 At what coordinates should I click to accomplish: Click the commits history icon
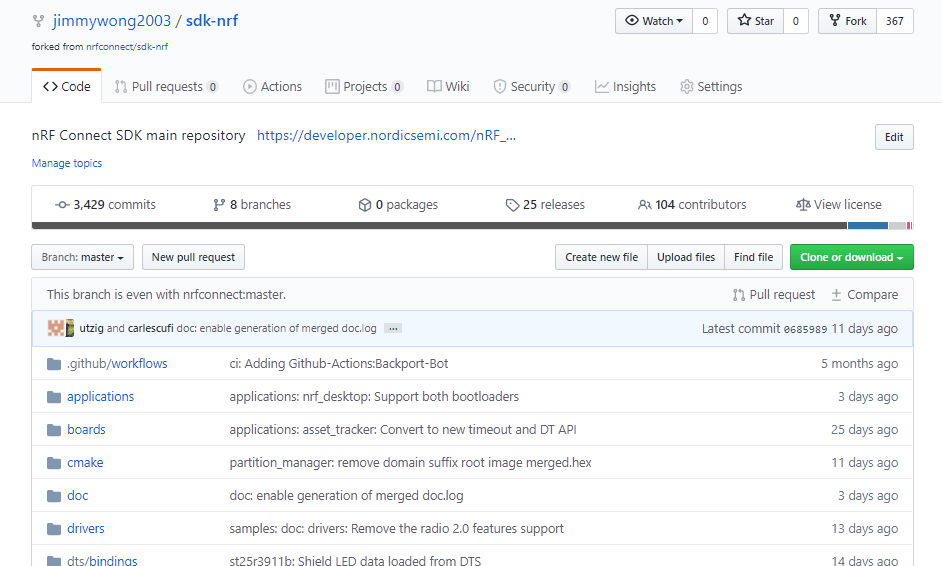(x=62, y=205)
